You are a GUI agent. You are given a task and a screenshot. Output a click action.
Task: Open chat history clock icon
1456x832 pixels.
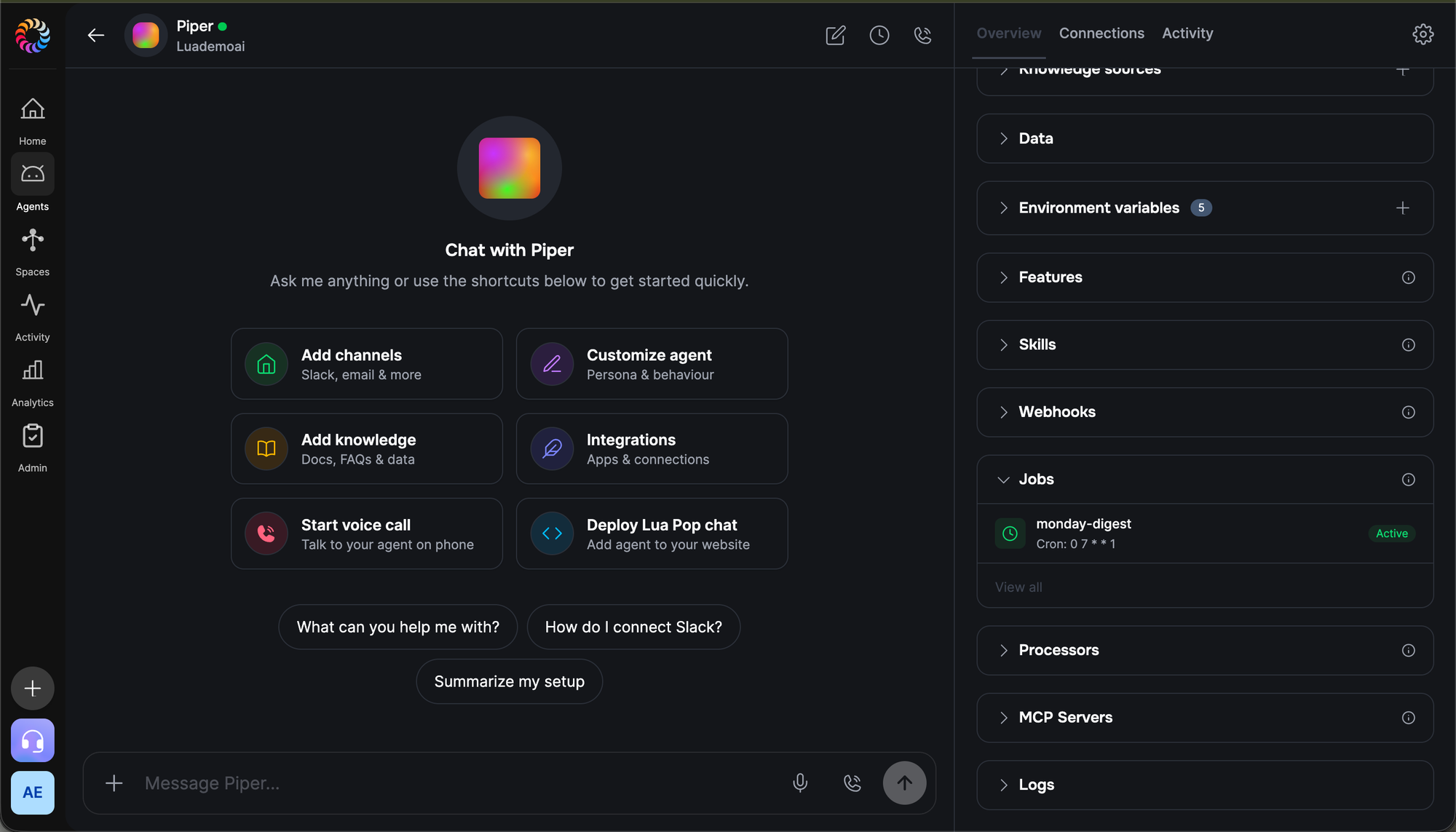coord(879,35)
